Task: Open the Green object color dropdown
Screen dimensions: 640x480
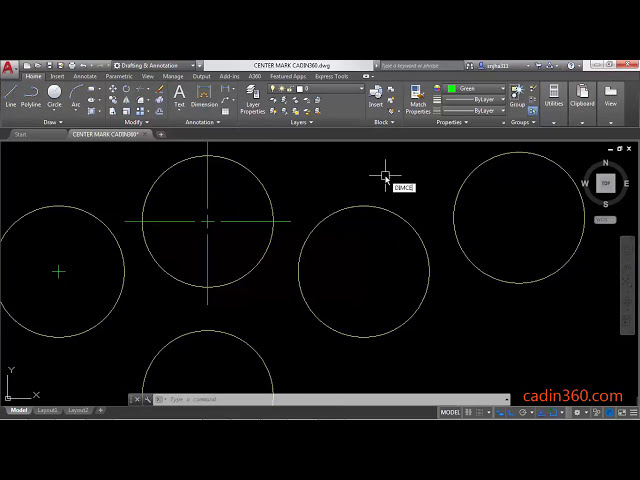Action: point(475,88)
